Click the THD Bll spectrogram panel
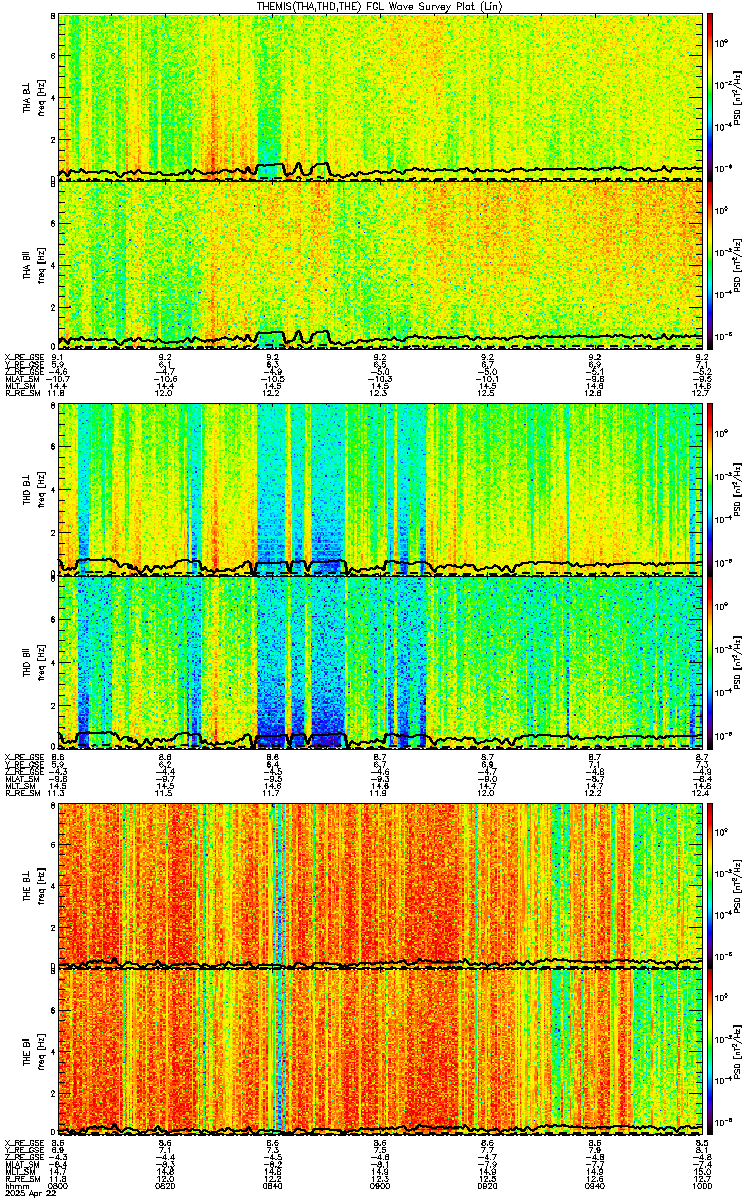This screenshot has height=1200, width=750. [x=380, y=662]
